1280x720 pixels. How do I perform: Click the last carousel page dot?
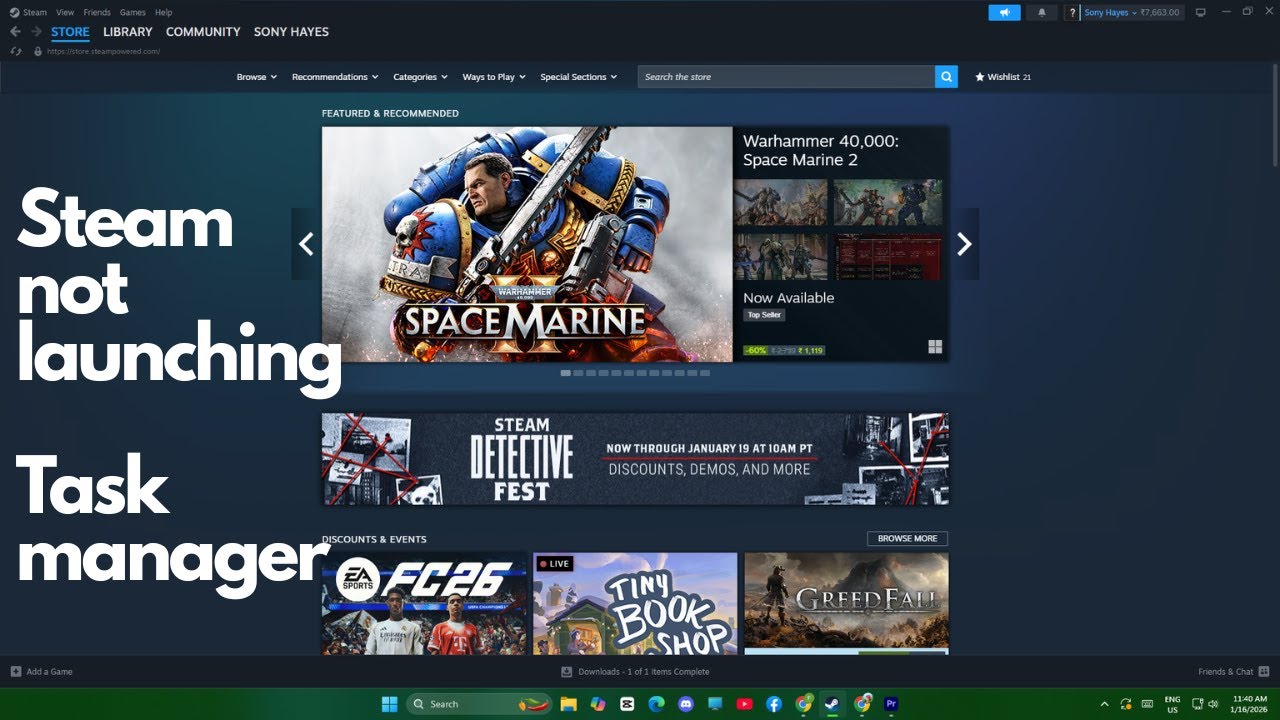(x=705, y=373)
